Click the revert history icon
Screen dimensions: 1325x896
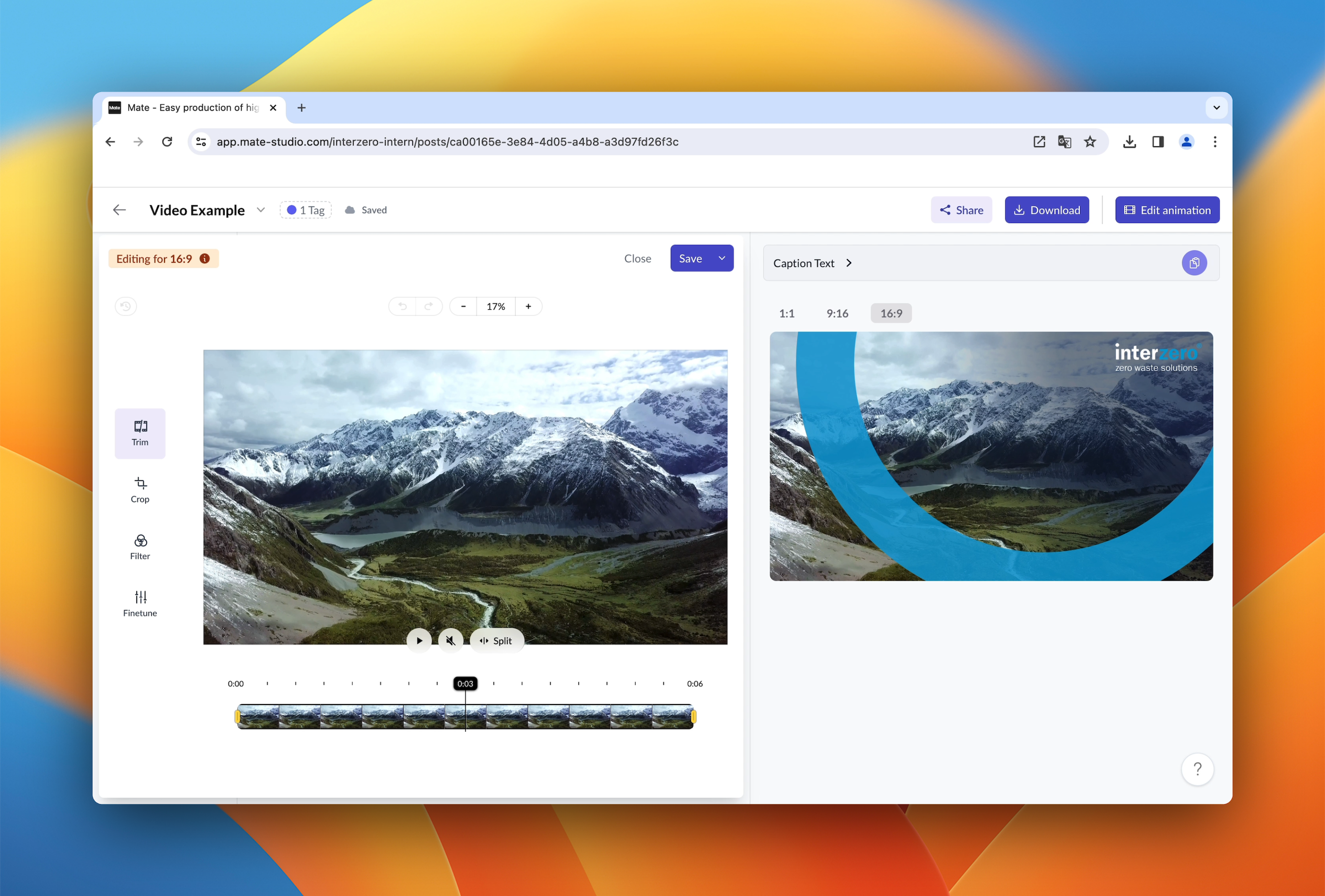click(x=126, y=306)
